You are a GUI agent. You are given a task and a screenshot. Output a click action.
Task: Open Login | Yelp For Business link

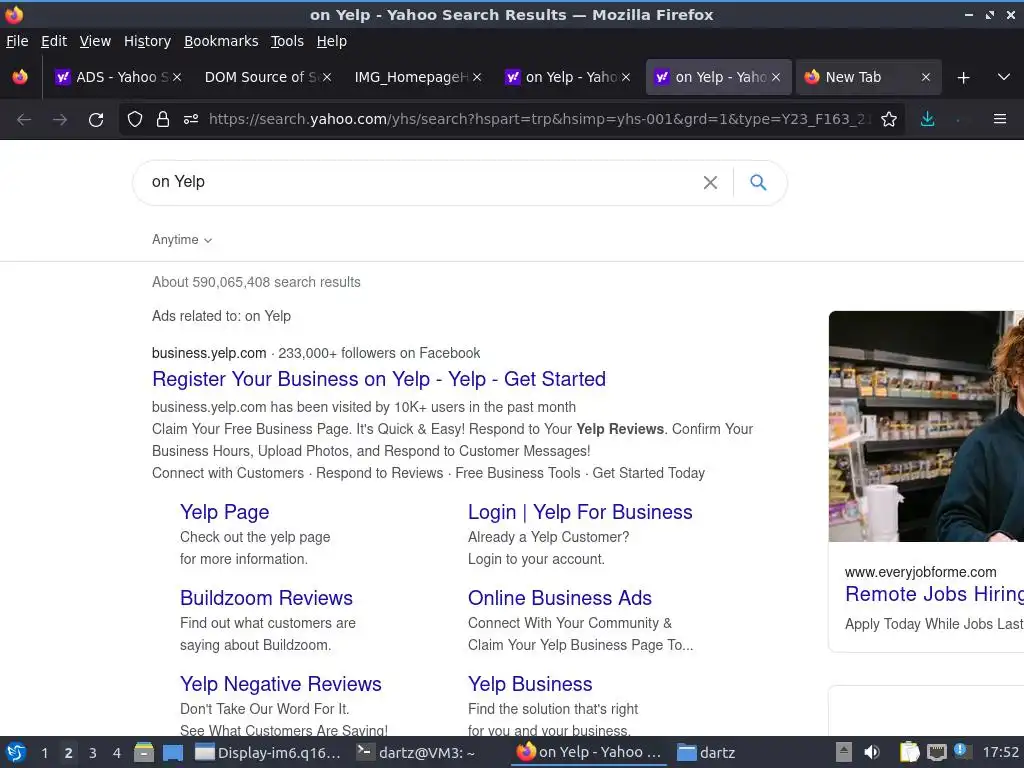coord(580,512)
